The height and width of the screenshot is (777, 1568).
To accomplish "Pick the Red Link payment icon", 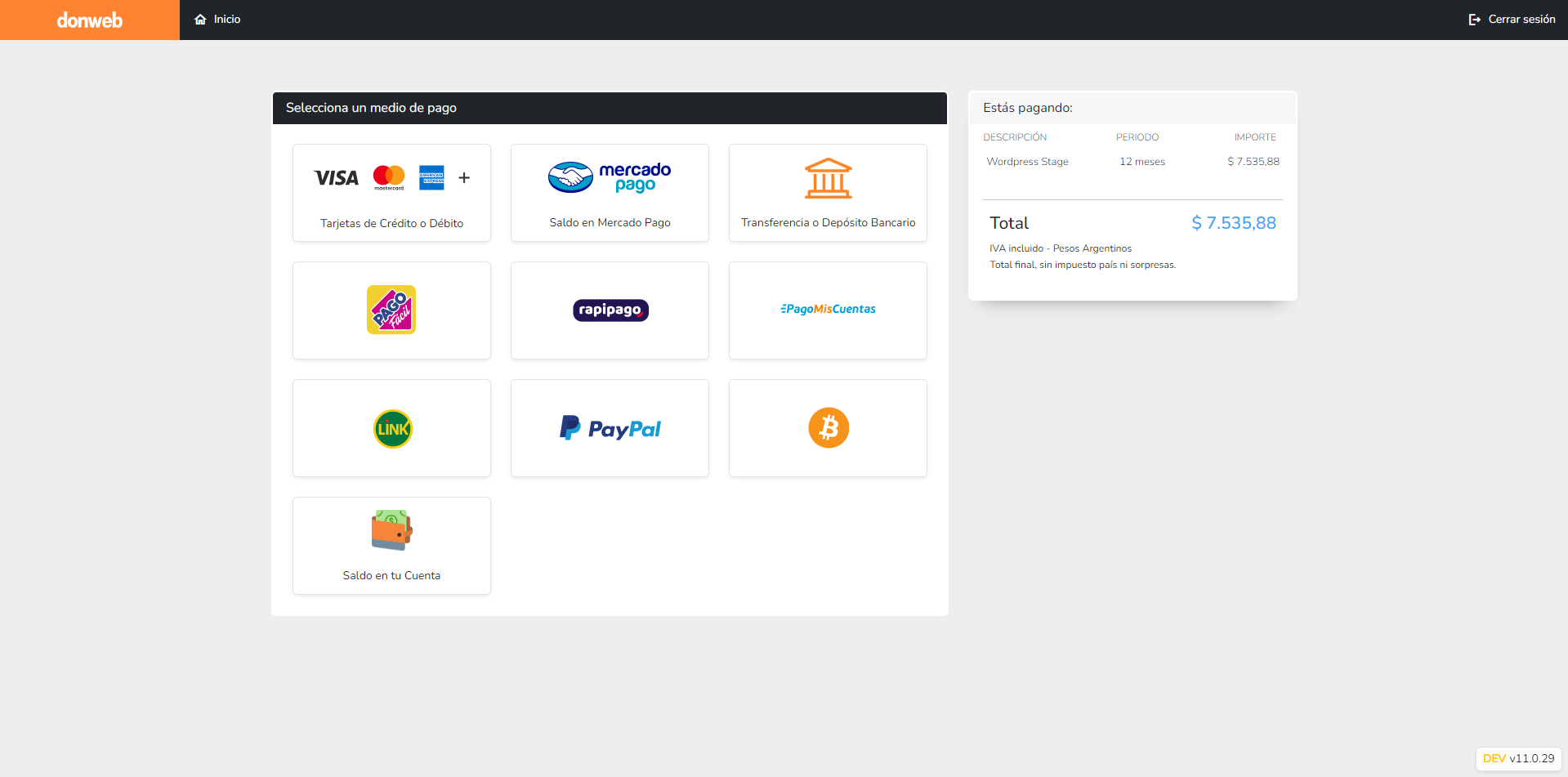I will click(x=392, y=429).
